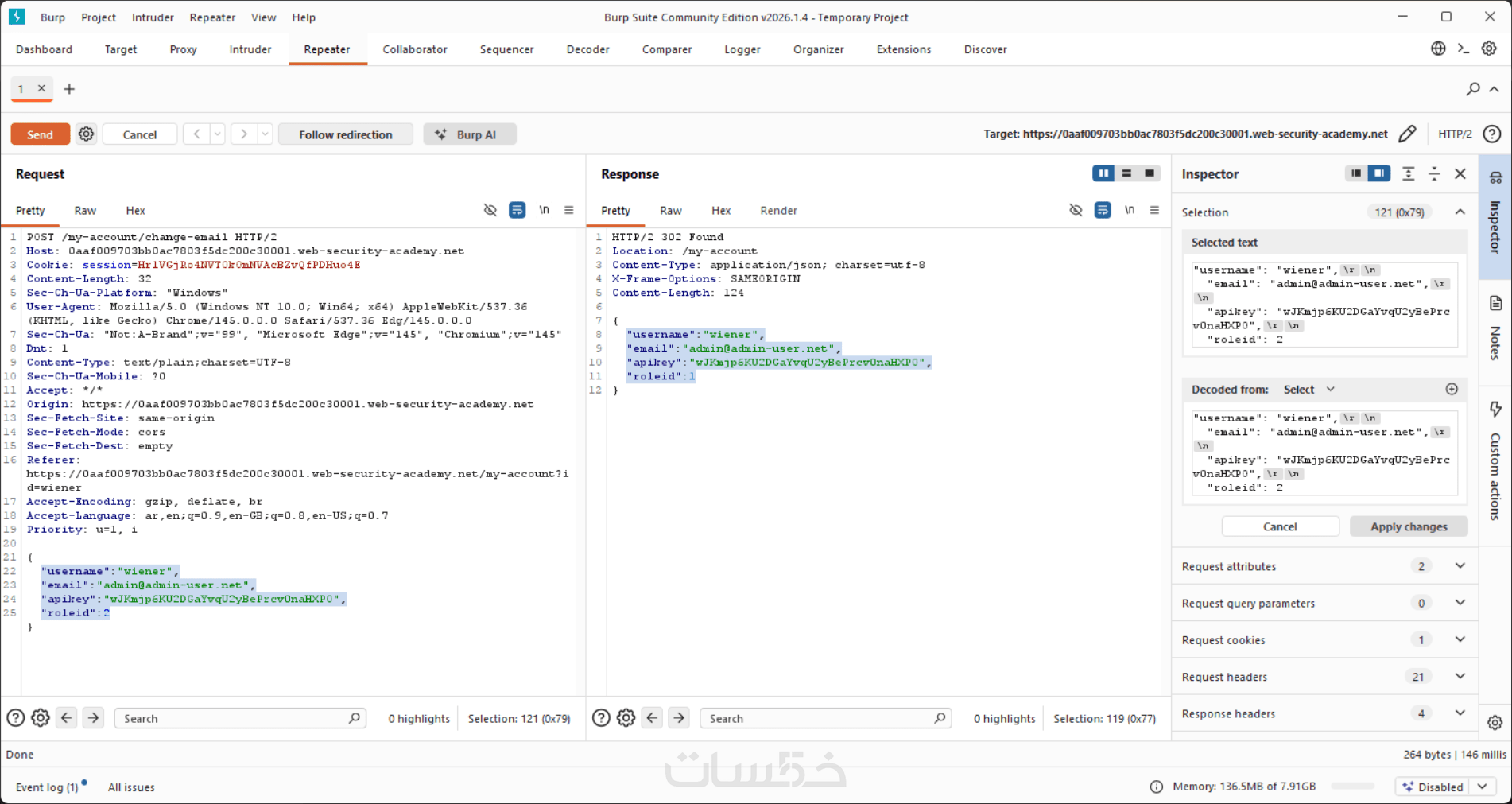Send the request
This screenshot has width=1512, height=804.
click(x=40, y=134)
